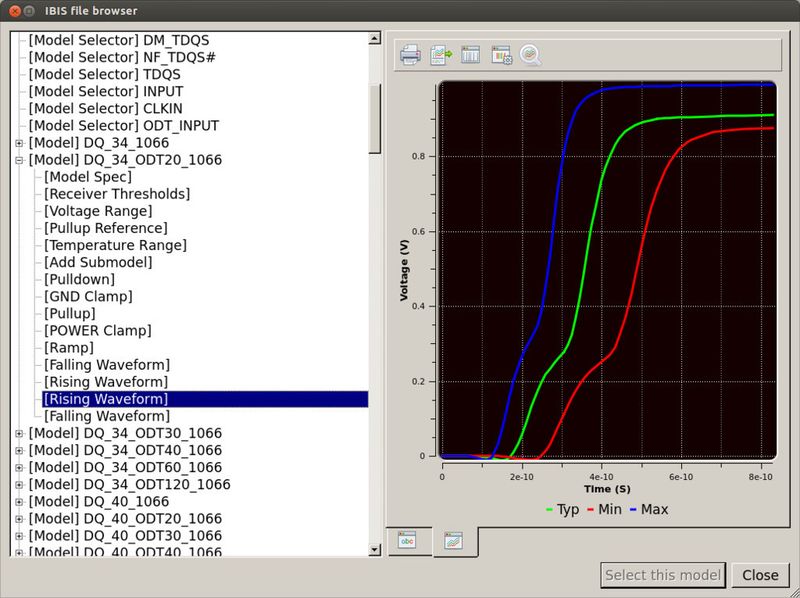Show the [Pullup] curve item

(69, 314)
